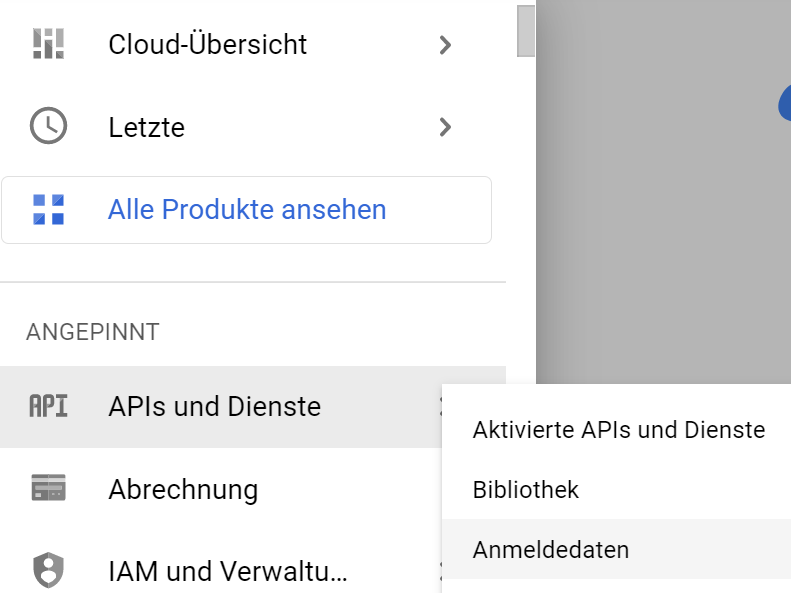
Task: Expand the Cloud-Übersicht submenu arrow
Action: click(x=446, y=45)
